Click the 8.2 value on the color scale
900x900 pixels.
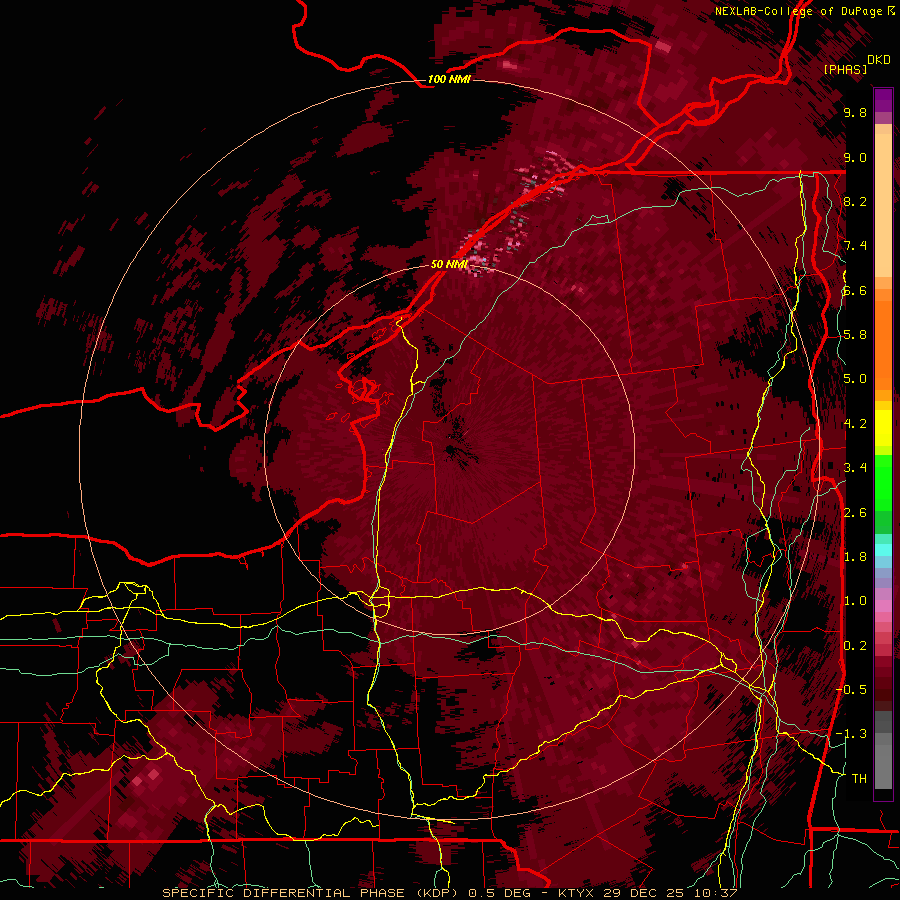[855, 201]
